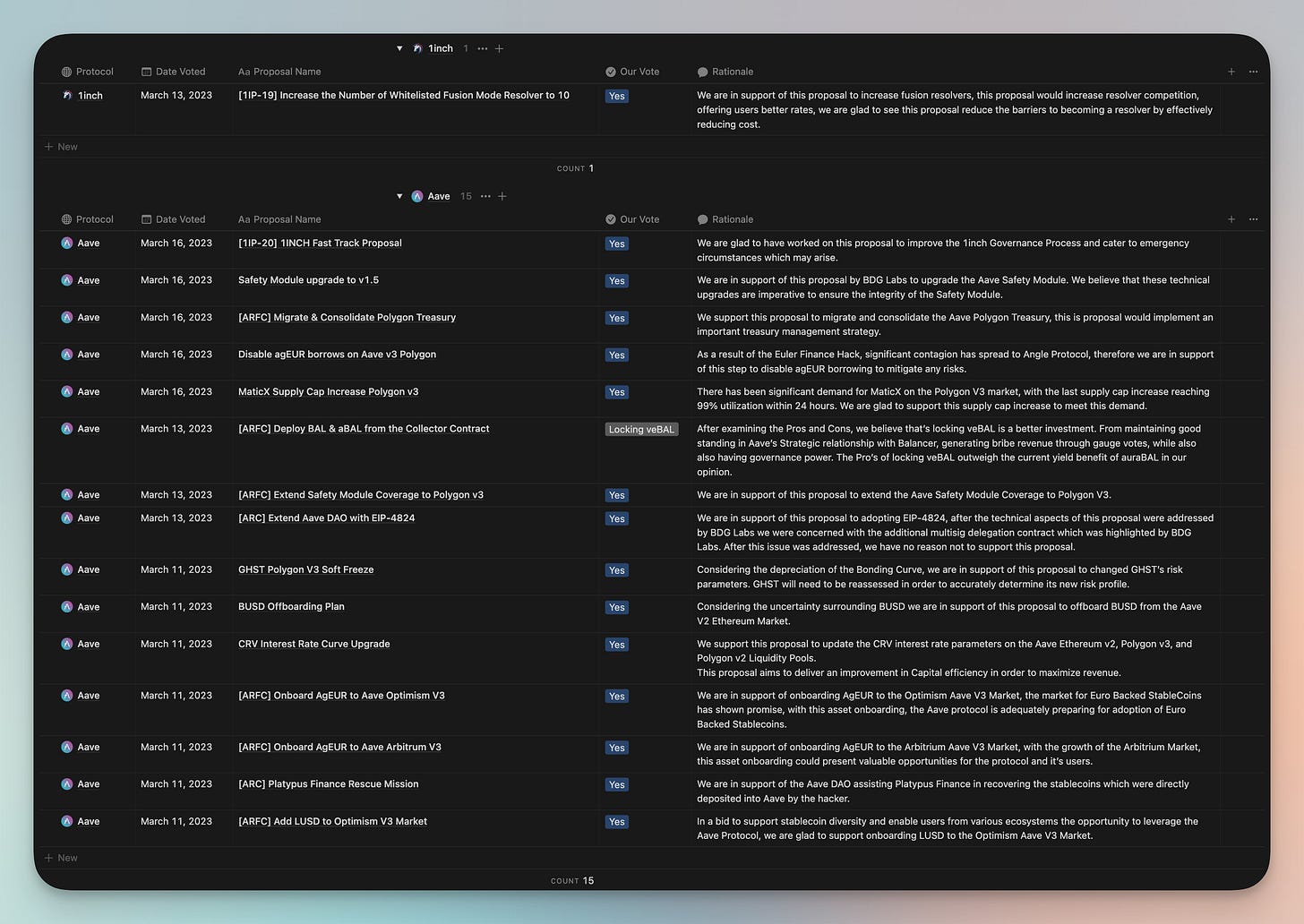This screenshot has height=924, width=1304.
Task: Add a row with Aave group plus icon
Action: (x=502, y=196)
